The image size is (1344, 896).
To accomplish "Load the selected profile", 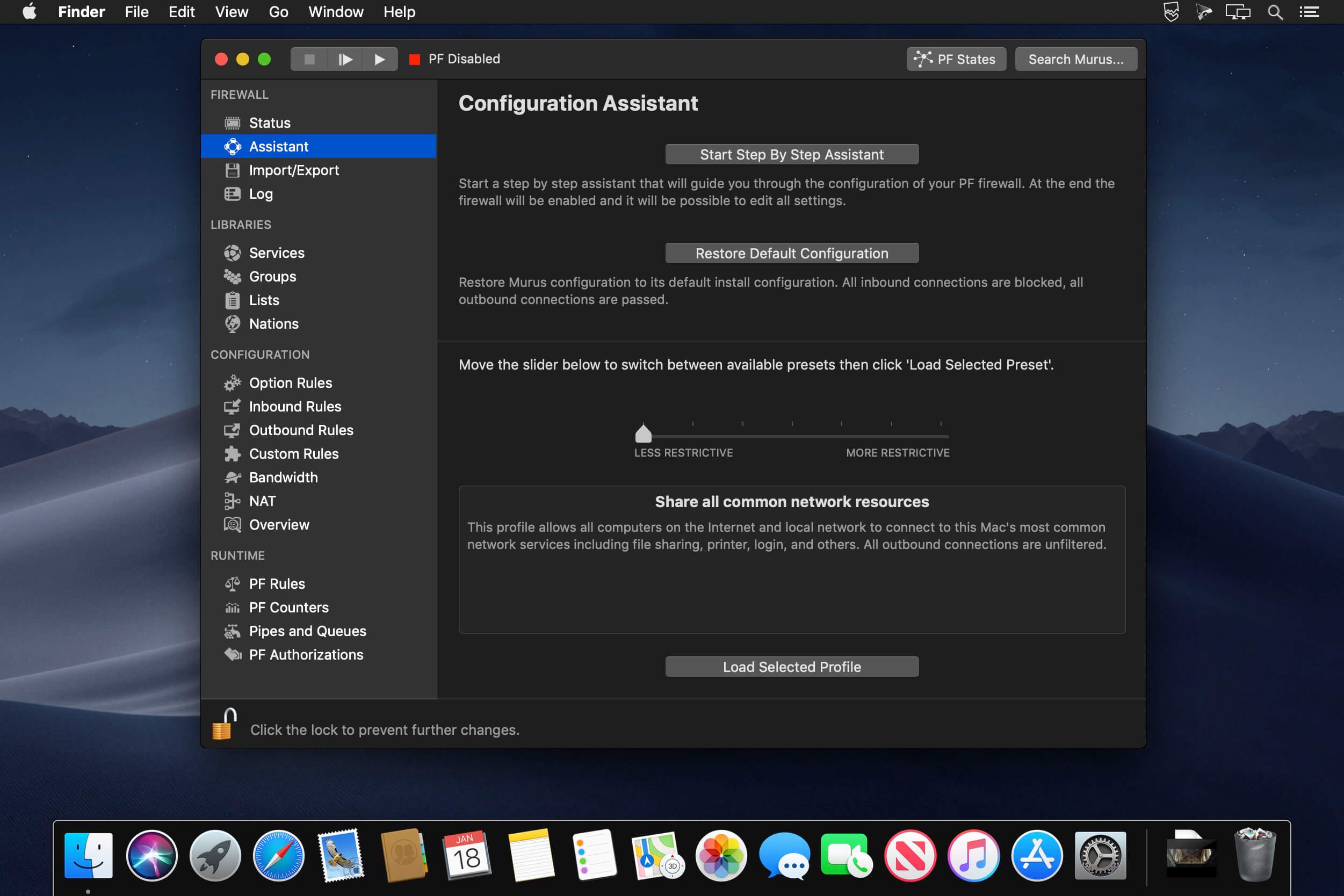I will [x=791, y=667].
